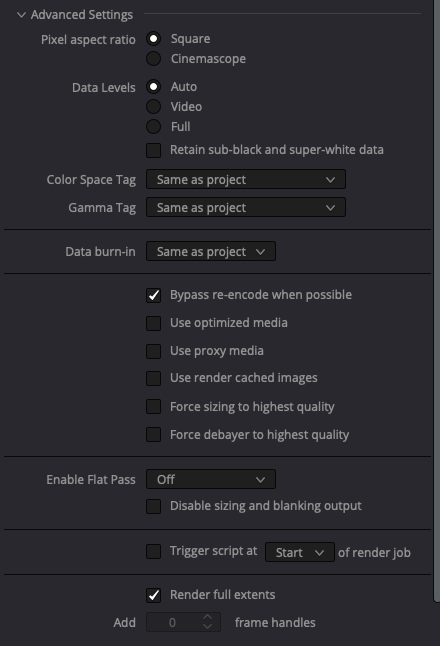
Task: Click the 'Add' label text
Action: 124,623
